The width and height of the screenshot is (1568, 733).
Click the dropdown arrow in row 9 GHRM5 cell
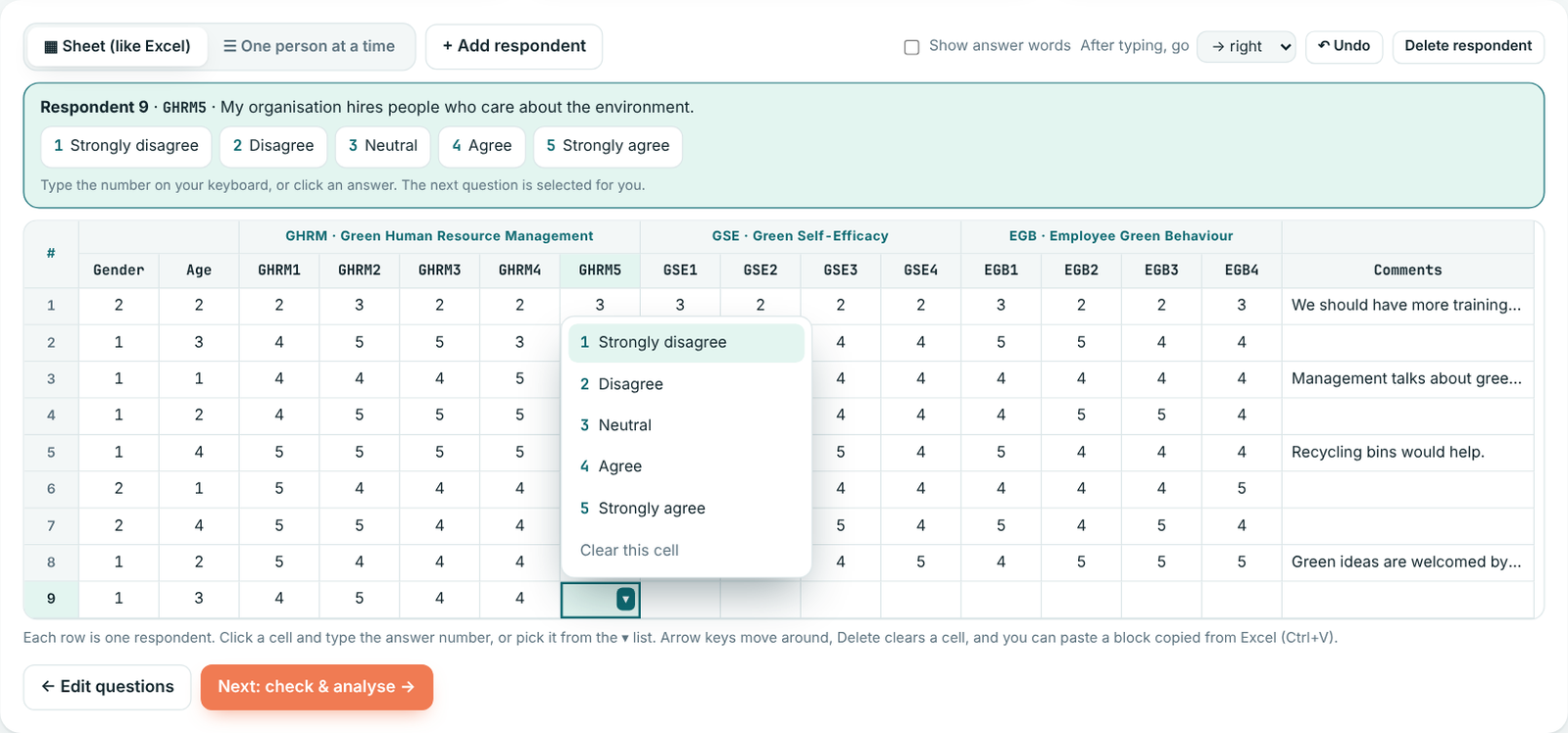click(625, 599)
